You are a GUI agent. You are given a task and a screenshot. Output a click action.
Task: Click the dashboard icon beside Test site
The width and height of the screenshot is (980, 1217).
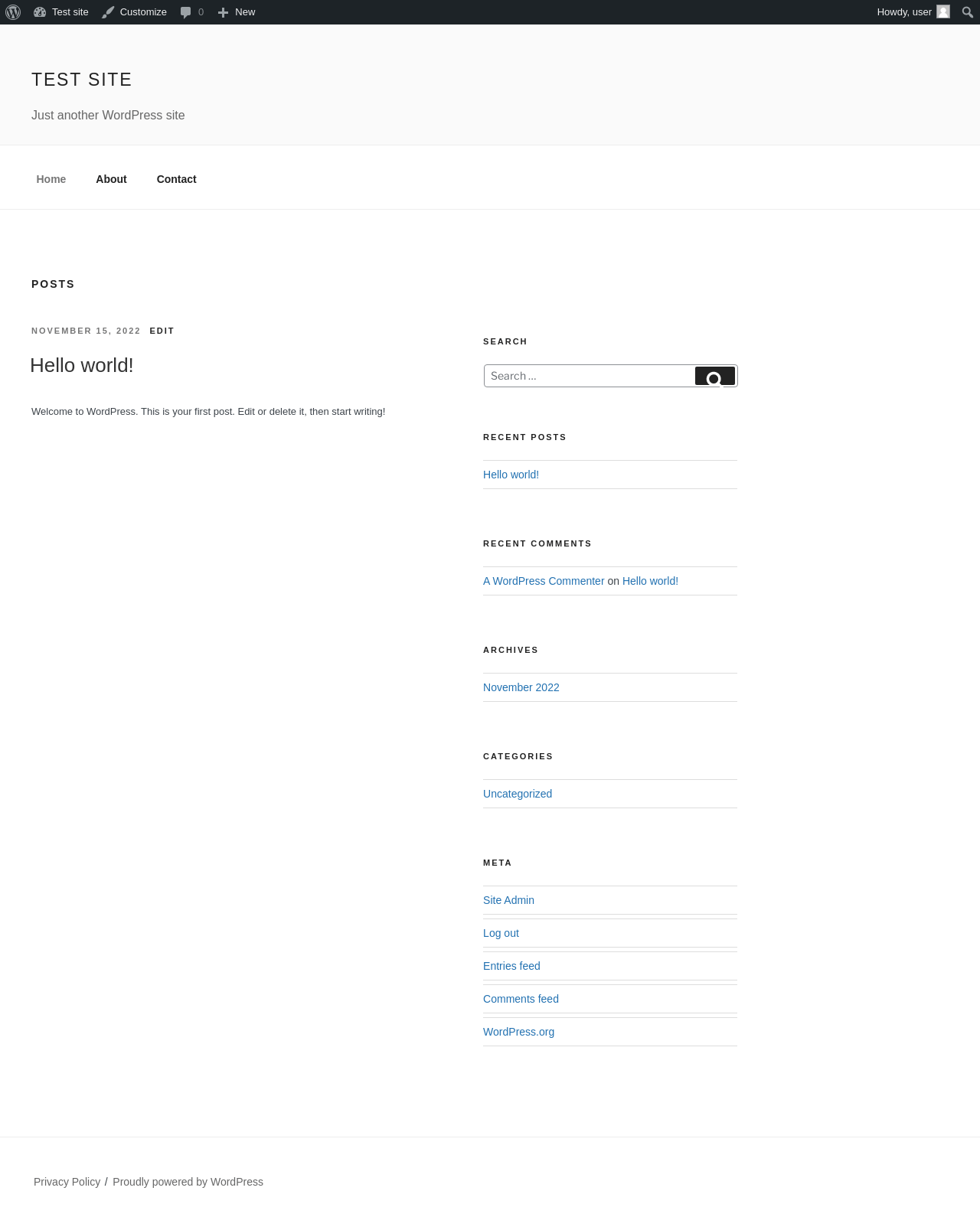pos(40,12)
